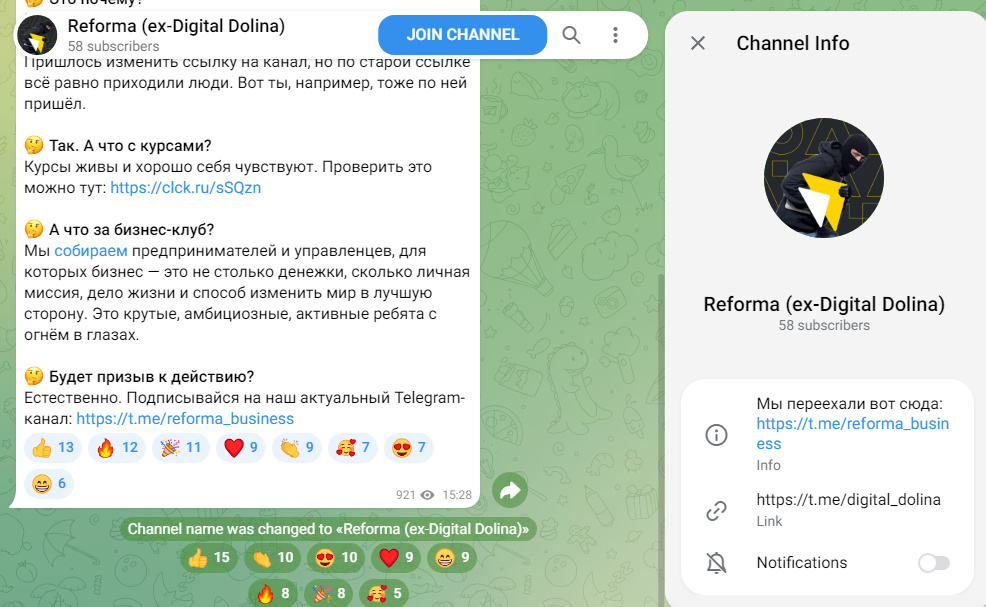Click the chain link icon
The image size is (986, 607).
click(716, 510)
